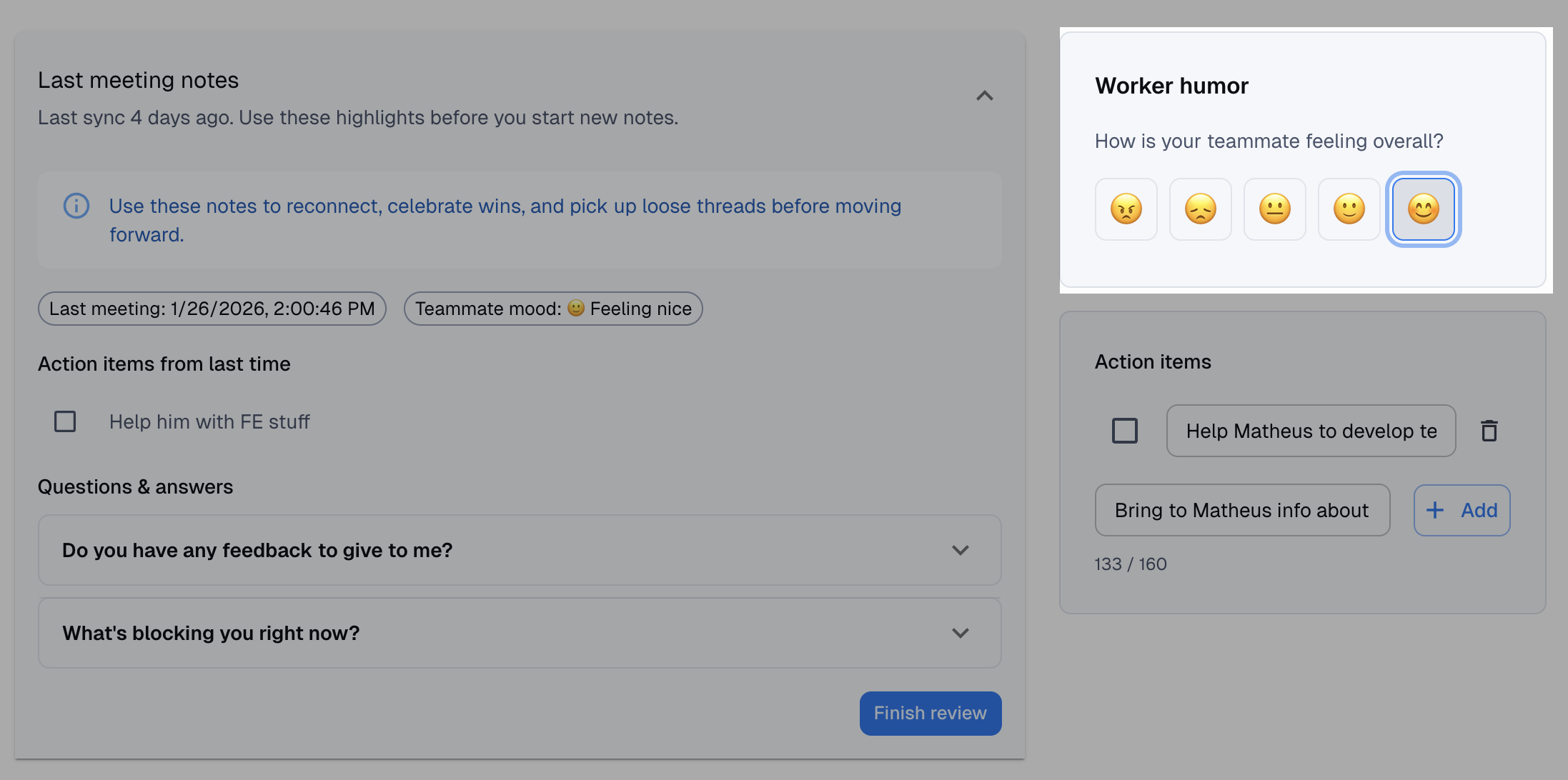
Task: Select the disappointed face mood emoji
Action: click(1200, 209)
